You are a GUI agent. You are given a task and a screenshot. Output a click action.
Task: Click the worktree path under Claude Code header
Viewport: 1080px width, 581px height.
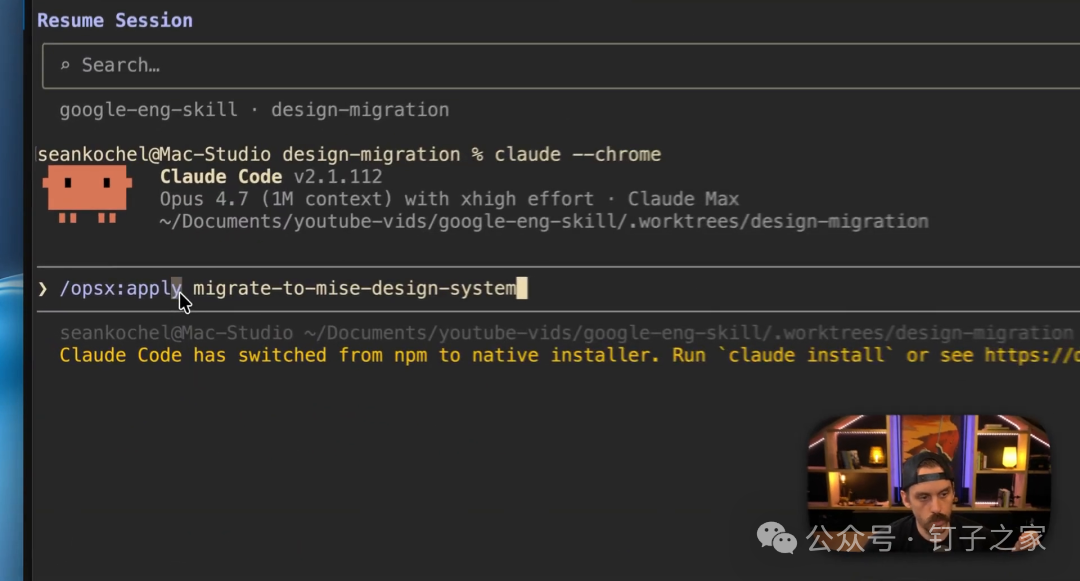(x=544, y=222)
